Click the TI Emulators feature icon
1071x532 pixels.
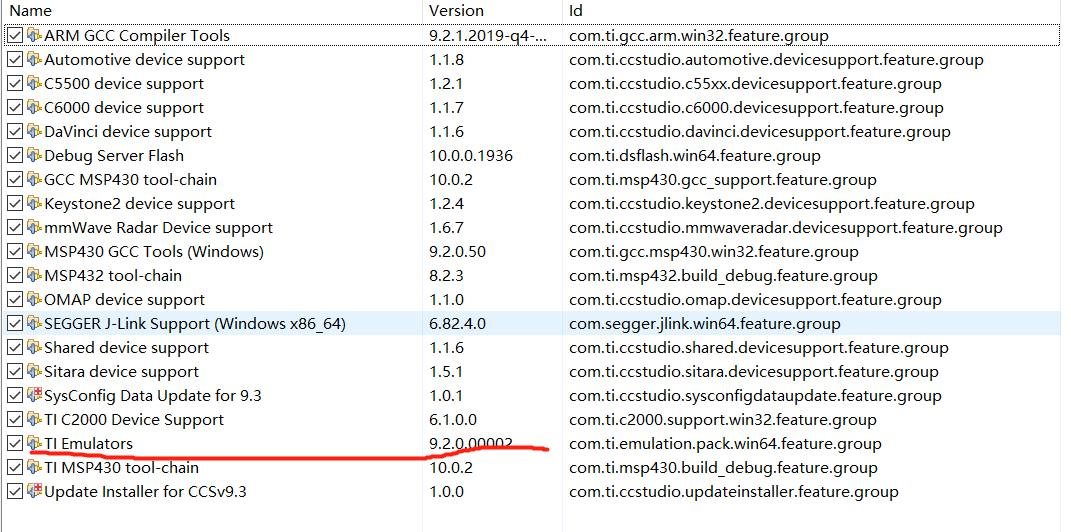click(x=34, y=443)
